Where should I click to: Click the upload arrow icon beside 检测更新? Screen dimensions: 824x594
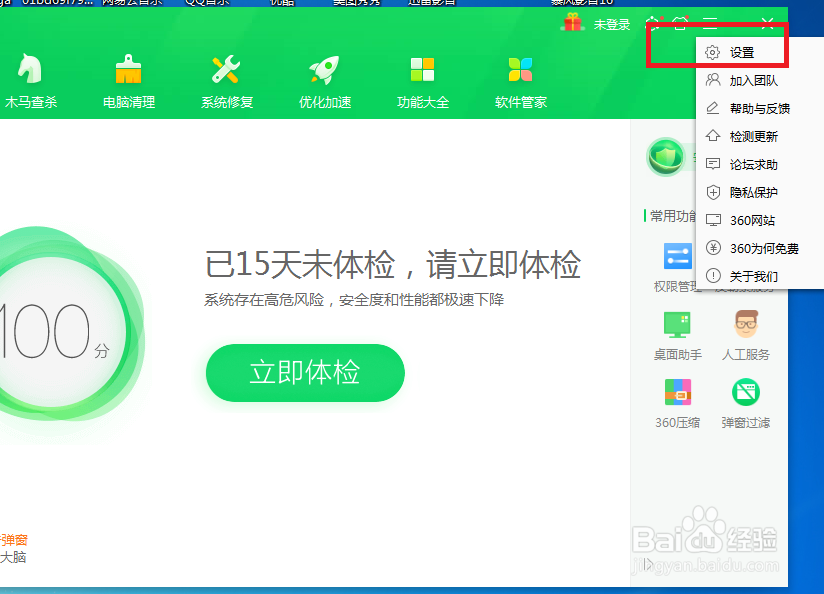[x=713, y=136]
